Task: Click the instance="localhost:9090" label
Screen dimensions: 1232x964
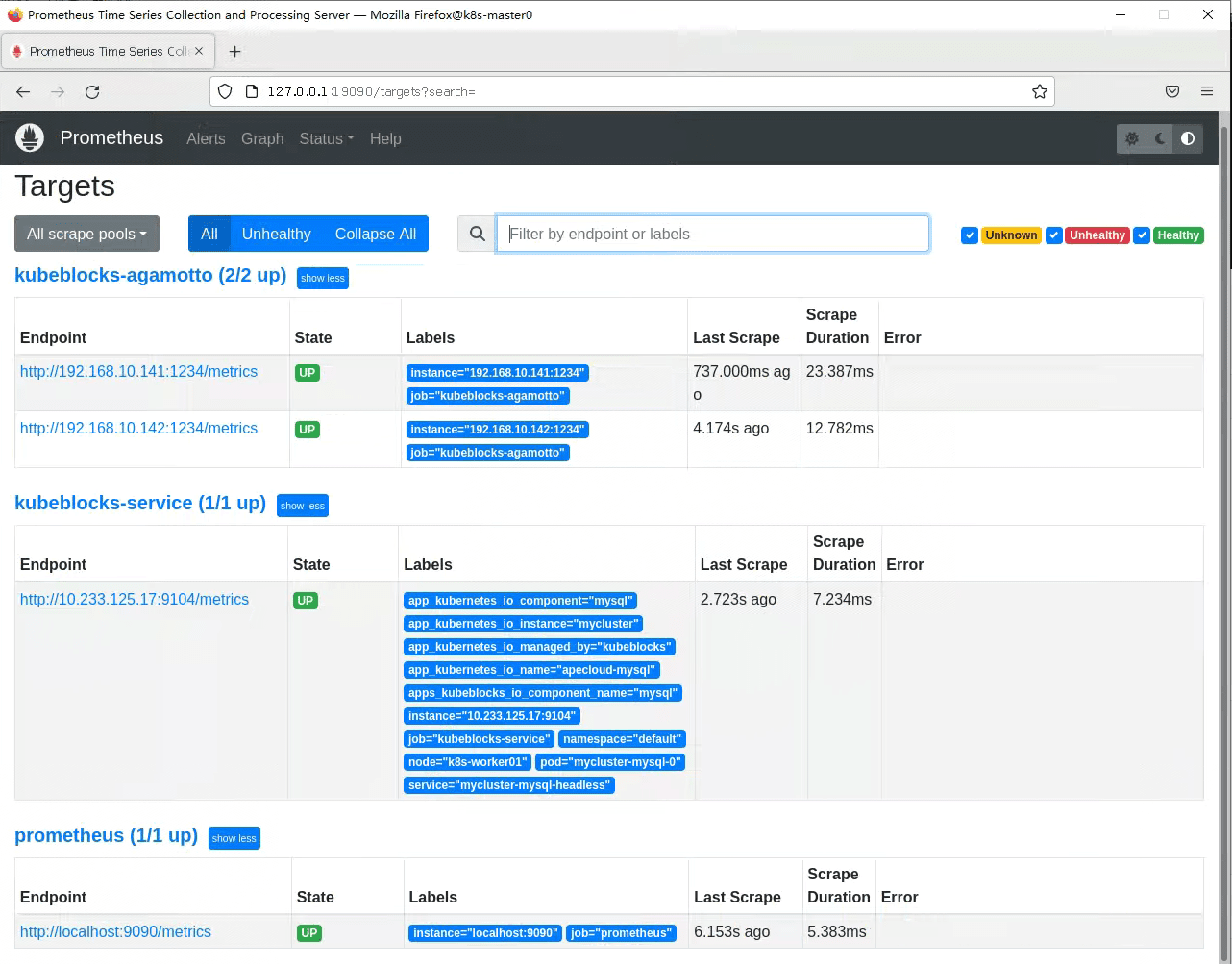Action: coord(485,933)
